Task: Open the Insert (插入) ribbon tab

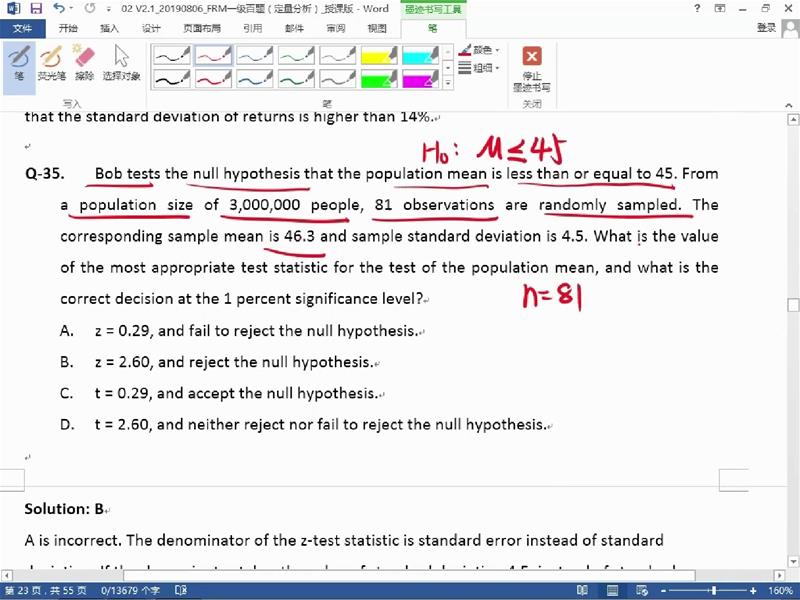Action: [109, 28]
